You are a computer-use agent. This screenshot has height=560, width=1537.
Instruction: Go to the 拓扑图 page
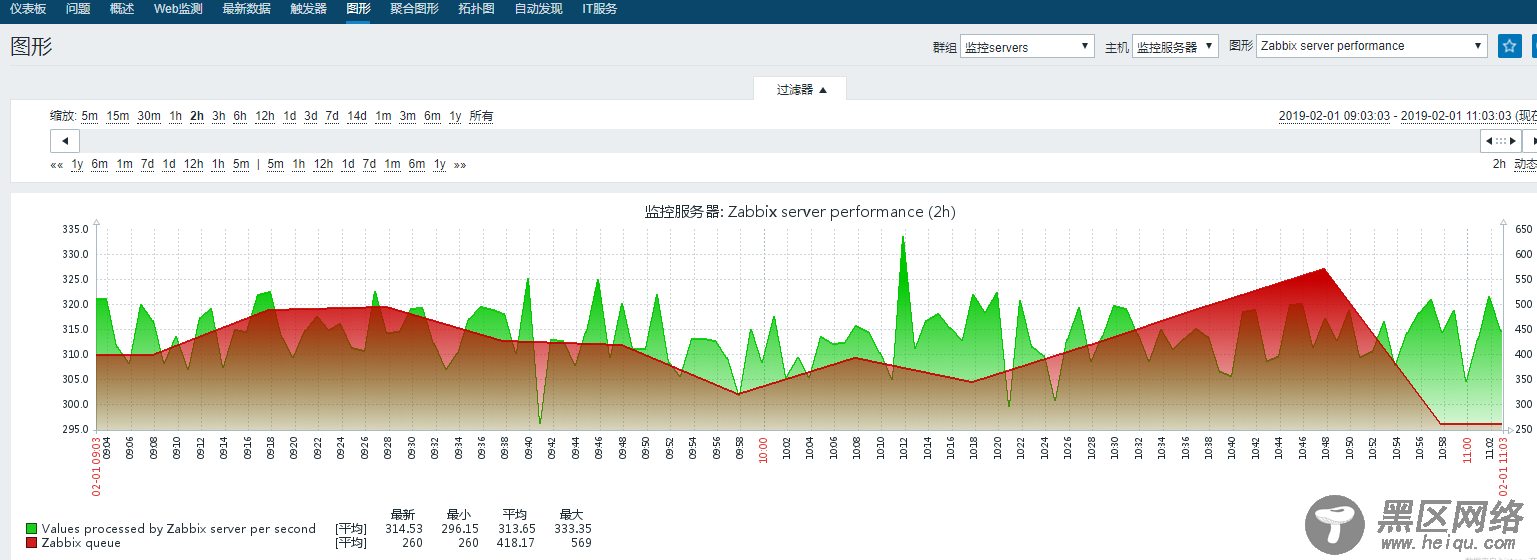coord(476,9)
